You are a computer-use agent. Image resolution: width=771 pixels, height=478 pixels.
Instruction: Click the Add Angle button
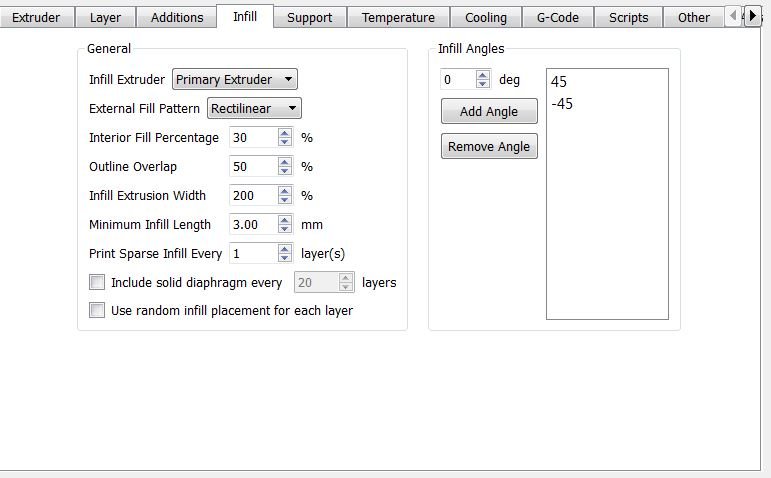tap(489, 112)
